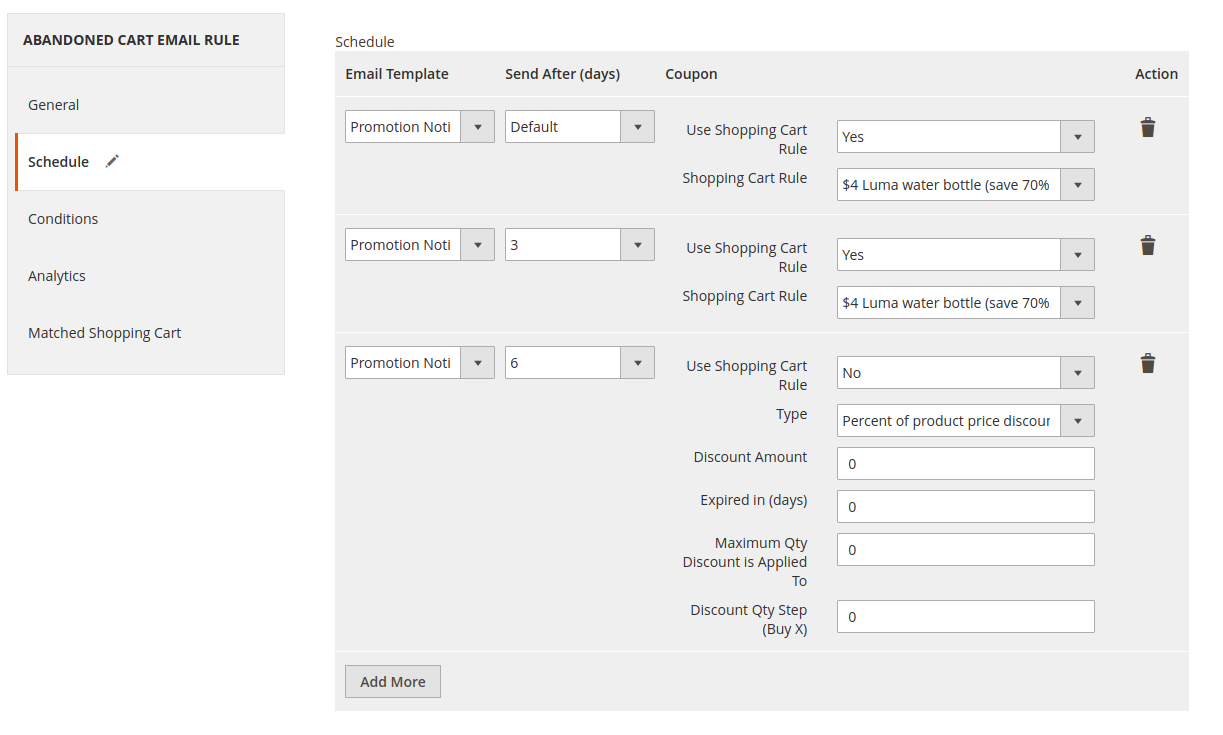The width and height of the screenshot is (1223, 735).
Task: Open Send After dropdown showing Default
Action: (579, 127)
